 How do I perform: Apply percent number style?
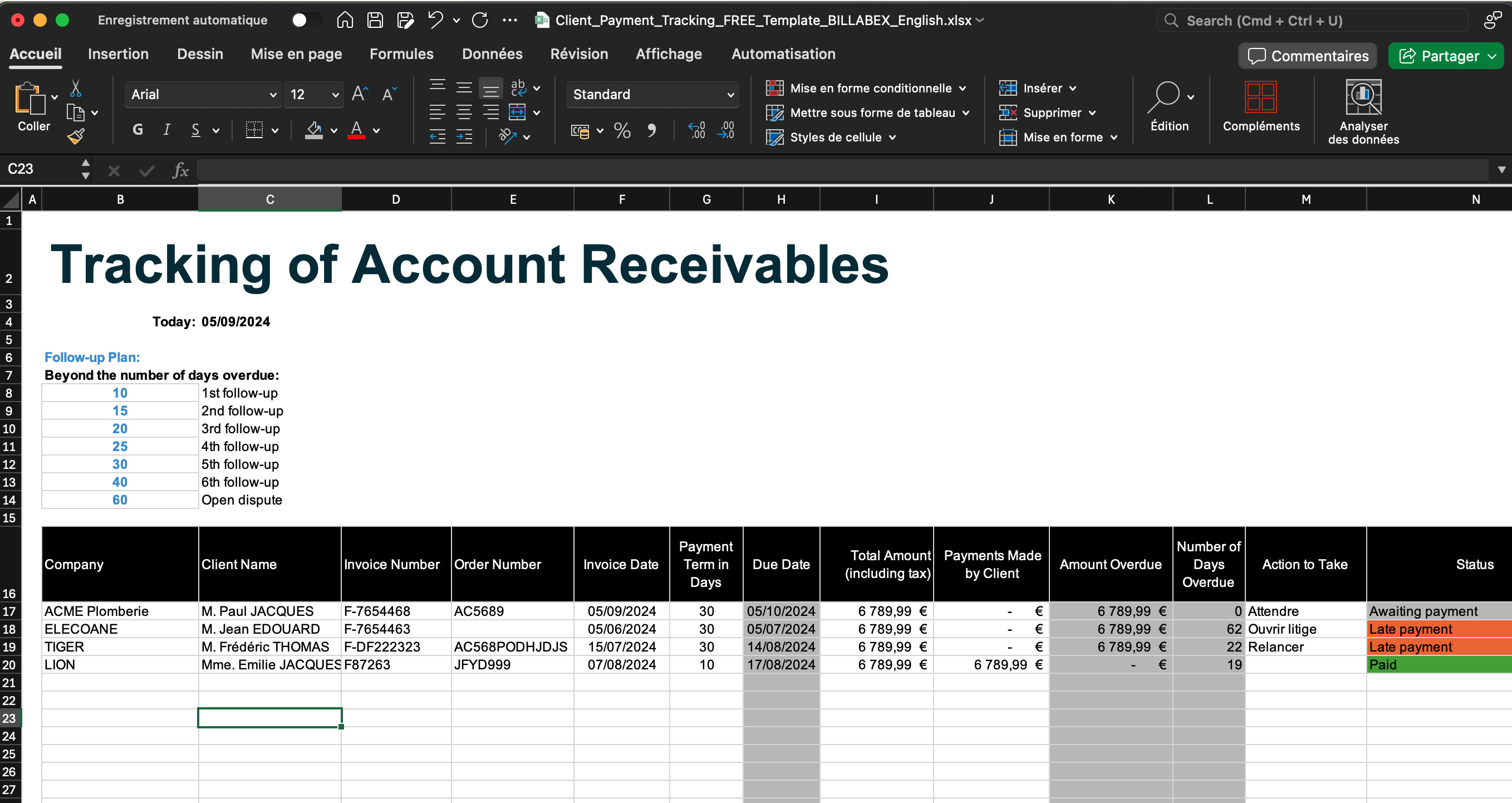[x=622, y=130]
